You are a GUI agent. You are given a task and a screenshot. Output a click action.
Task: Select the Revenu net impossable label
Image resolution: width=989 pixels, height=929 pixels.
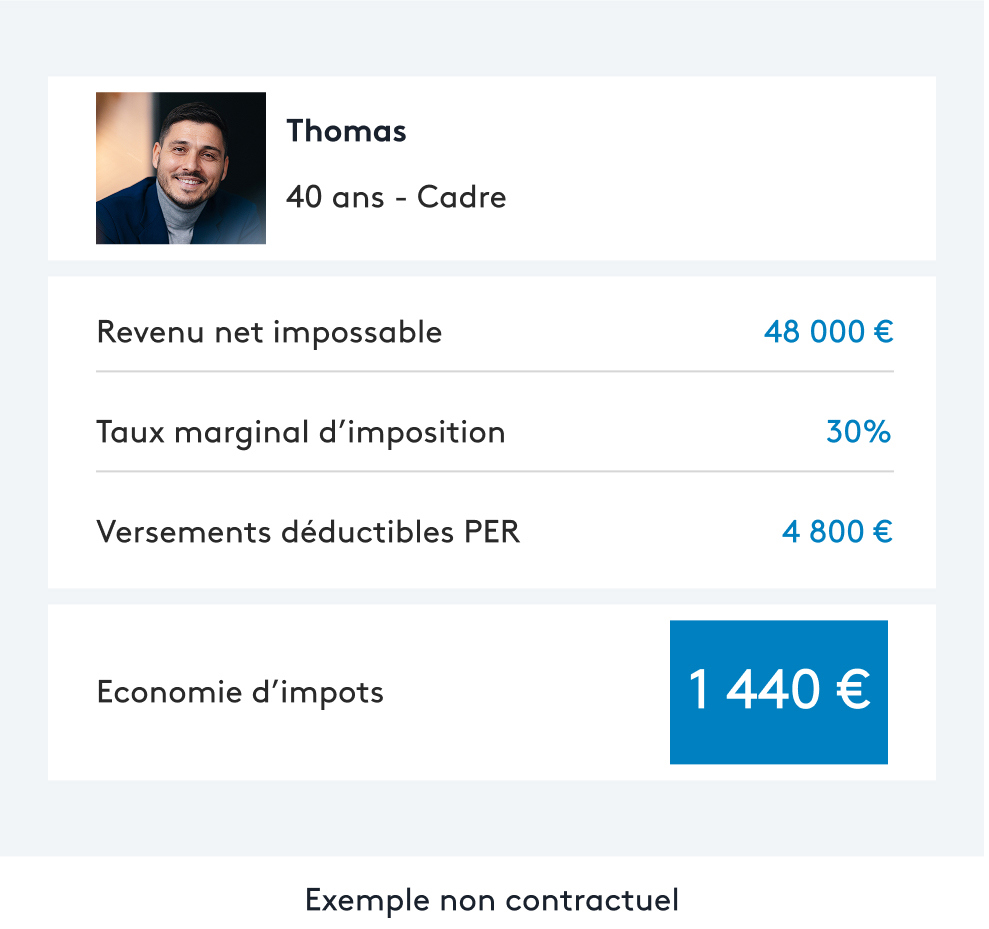tap(269, 332)
